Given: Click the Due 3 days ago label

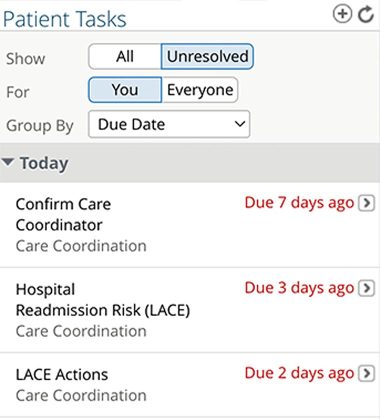Looking at the screenshot, I should 299,288.
